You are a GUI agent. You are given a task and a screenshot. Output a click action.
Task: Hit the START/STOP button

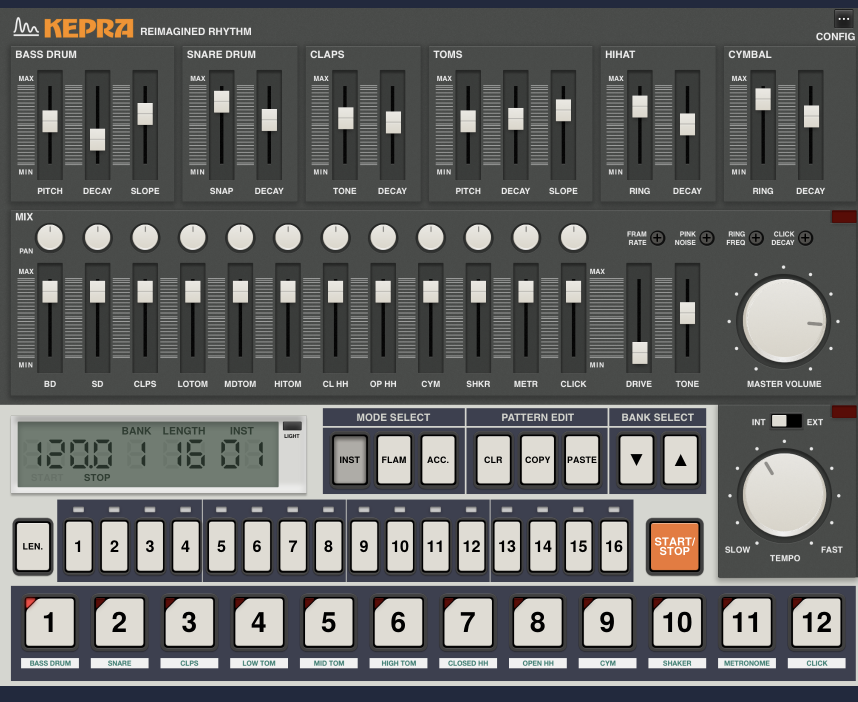[674, 547]
